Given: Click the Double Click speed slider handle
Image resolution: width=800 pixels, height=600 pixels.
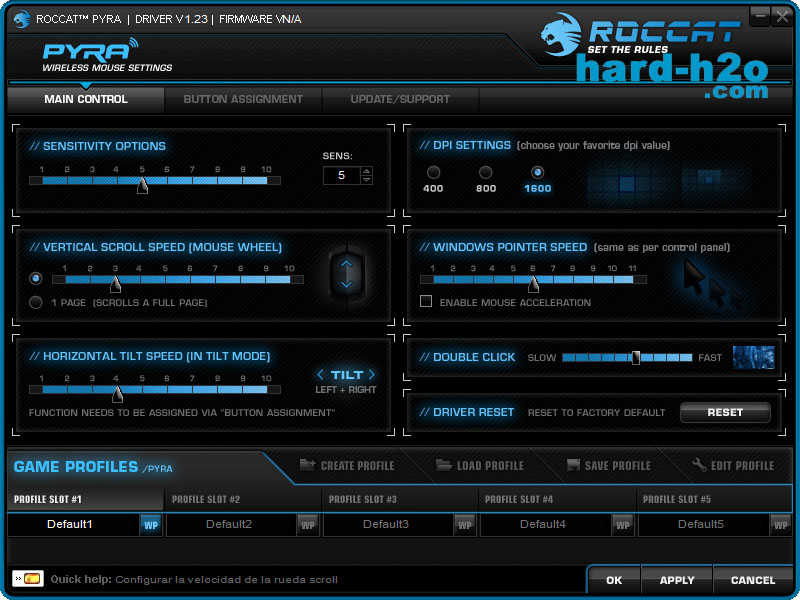Looking at the screenshot, I should pos(636,358).
